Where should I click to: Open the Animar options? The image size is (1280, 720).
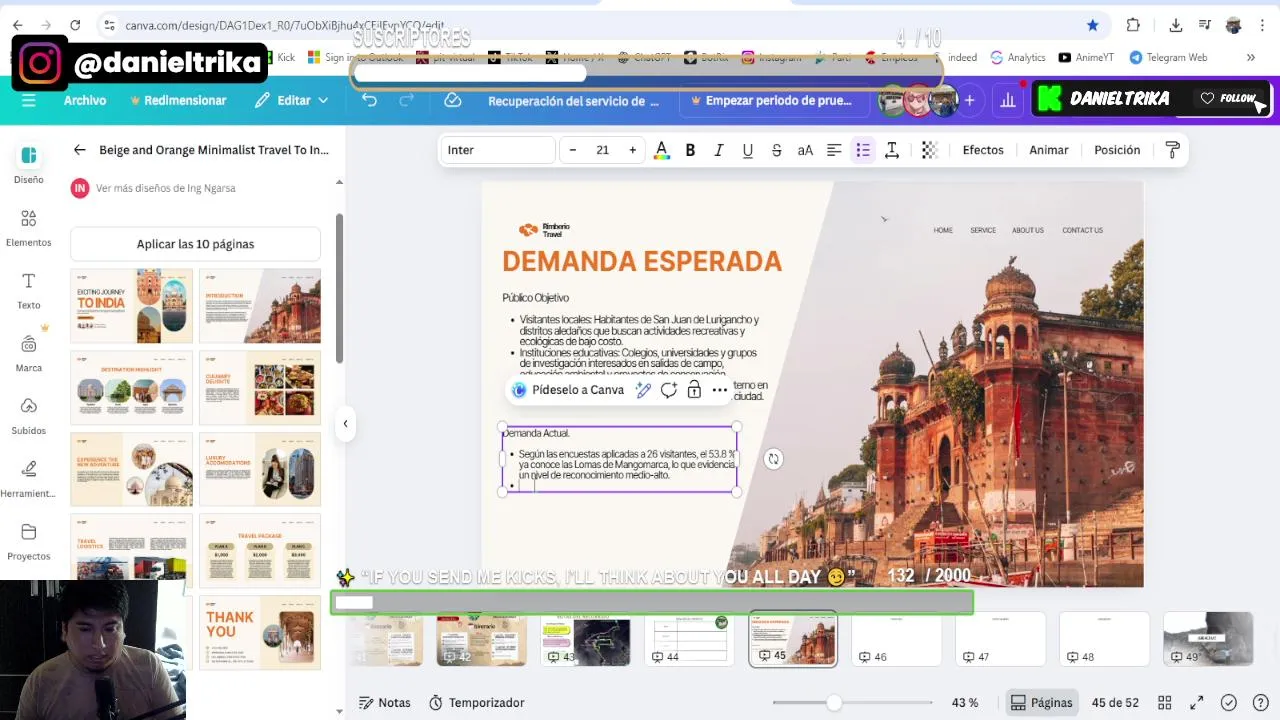pos(1049,150)
